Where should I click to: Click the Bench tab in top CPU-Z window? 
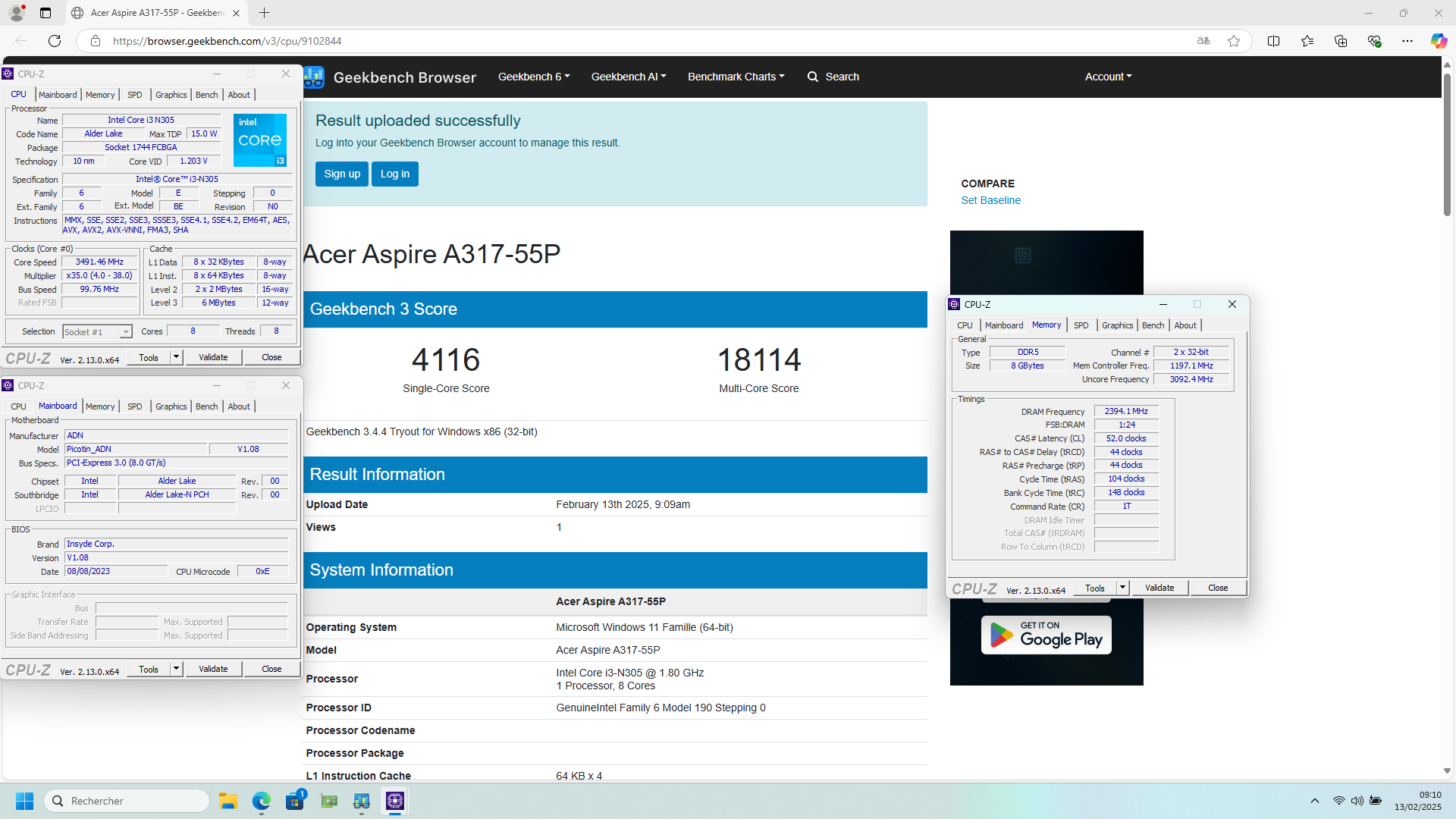point(206,95)
